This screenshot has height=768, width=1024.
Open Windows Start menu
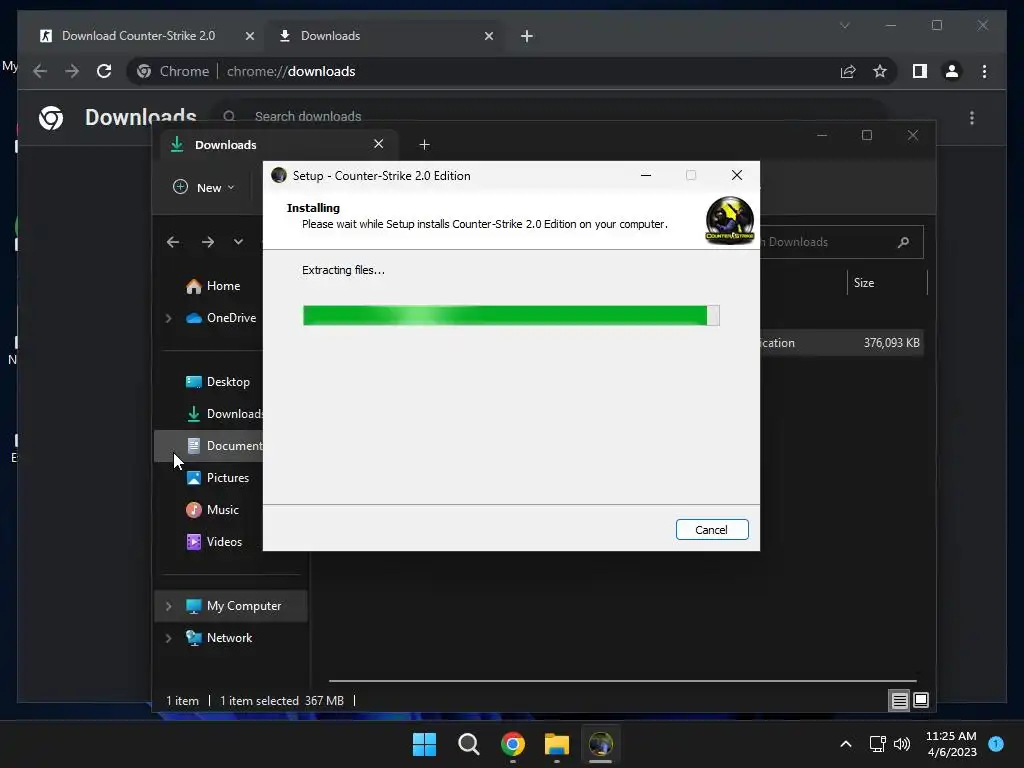pos(424,744)
